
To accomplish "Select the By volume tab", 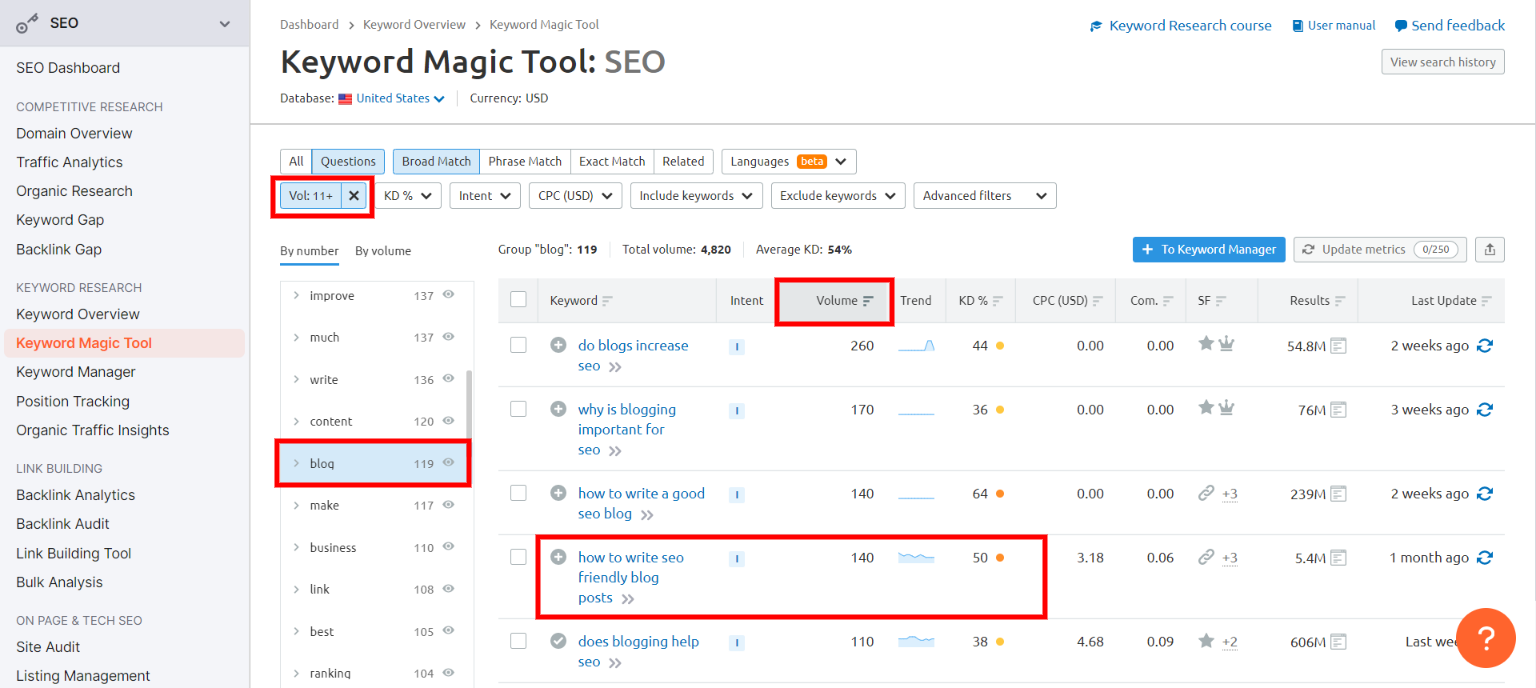I will point(383,251).
